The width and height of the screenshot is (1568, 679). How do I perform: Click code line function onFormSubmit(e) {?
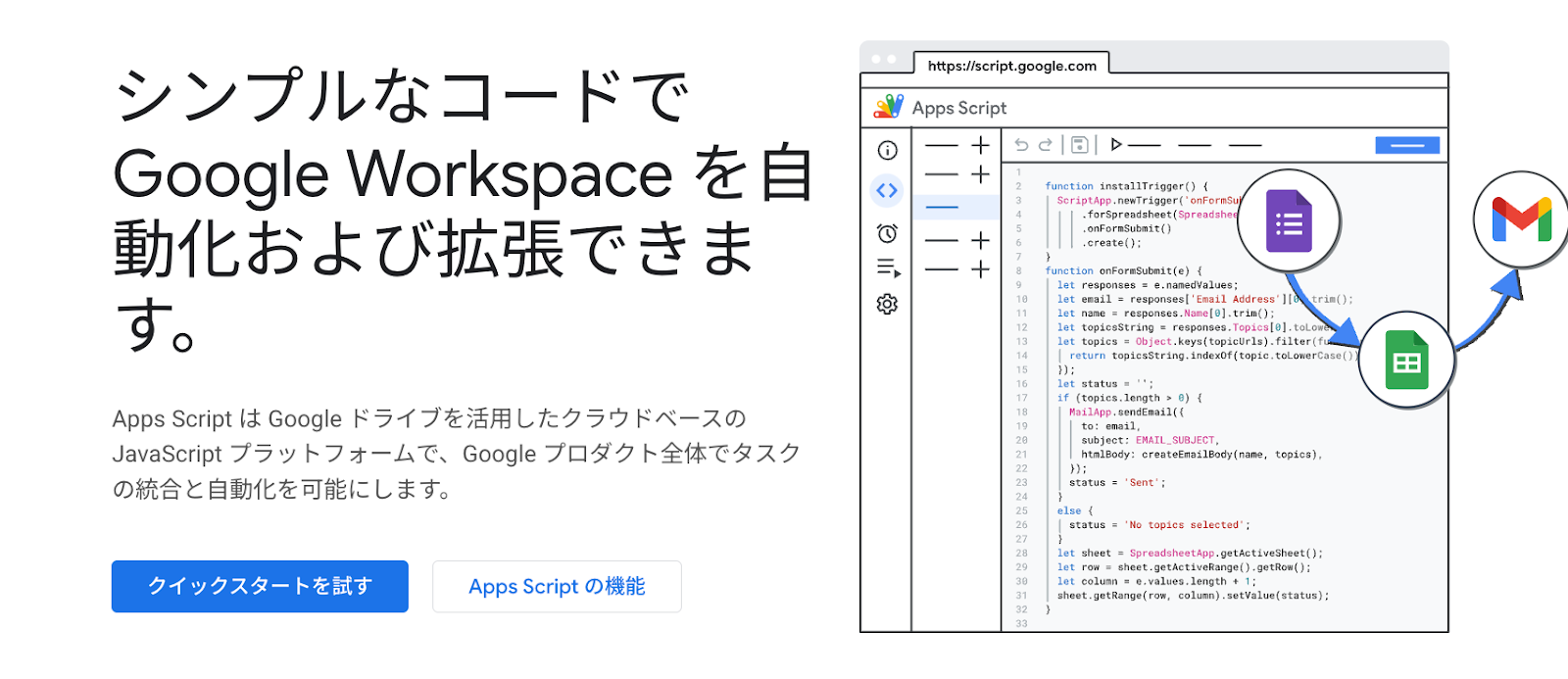coord(1123,270)
